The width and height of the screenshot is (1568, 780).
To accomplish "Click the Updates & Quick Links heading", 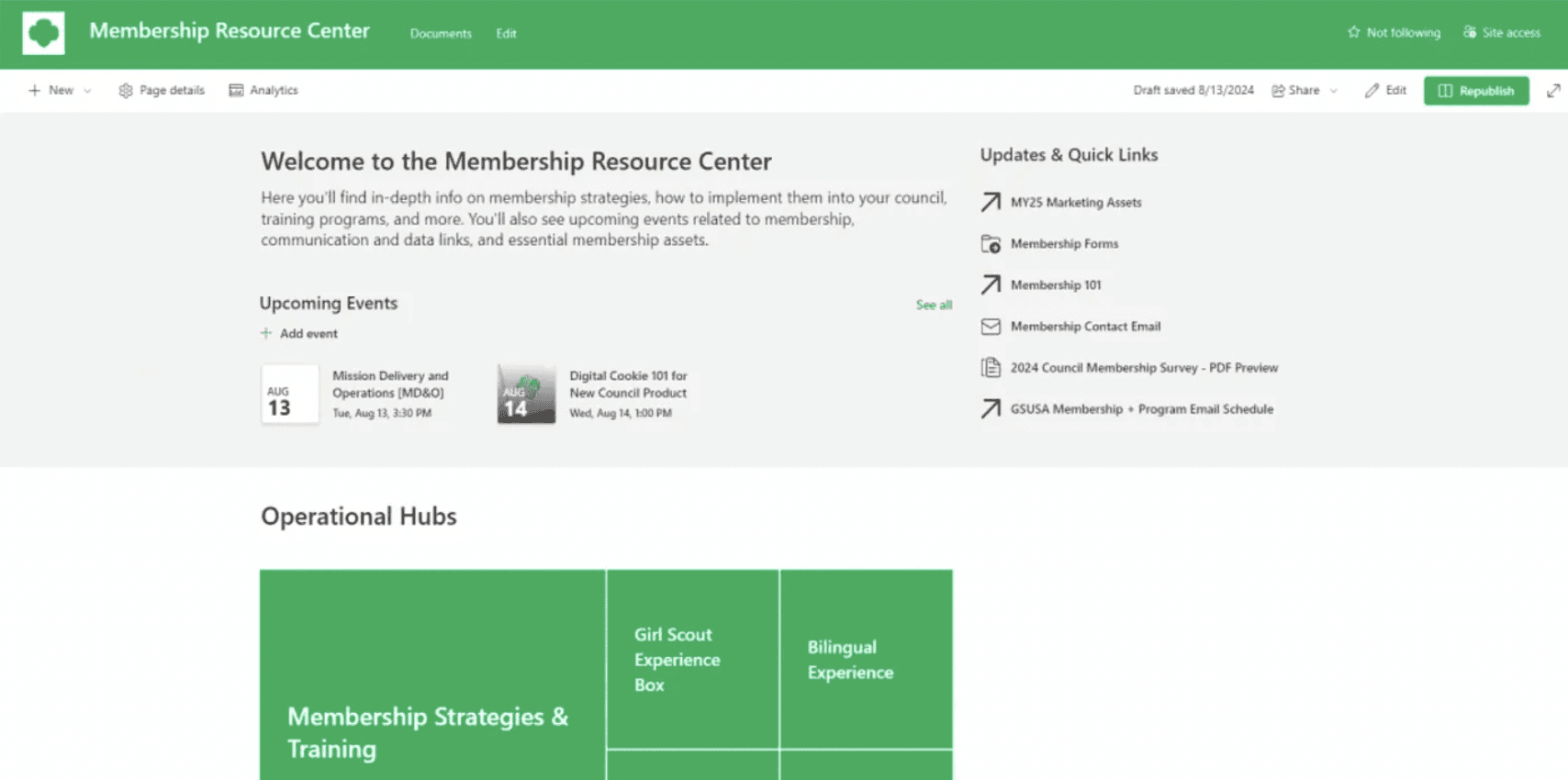I will pyautogui.click(x=1069, y=154).
